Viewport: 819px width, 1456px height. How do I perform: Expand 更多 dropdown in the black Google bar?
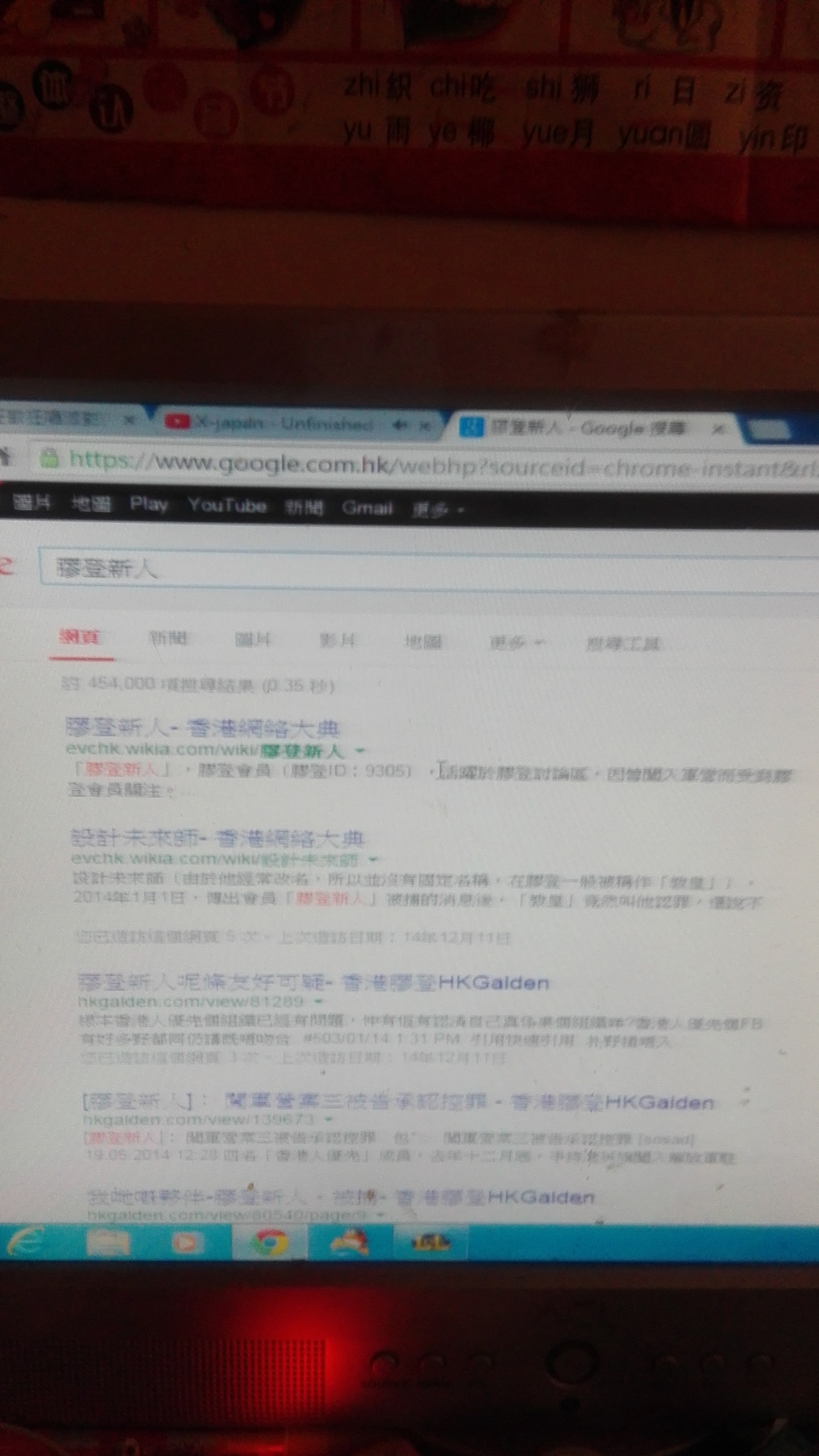tap(438, 510)
